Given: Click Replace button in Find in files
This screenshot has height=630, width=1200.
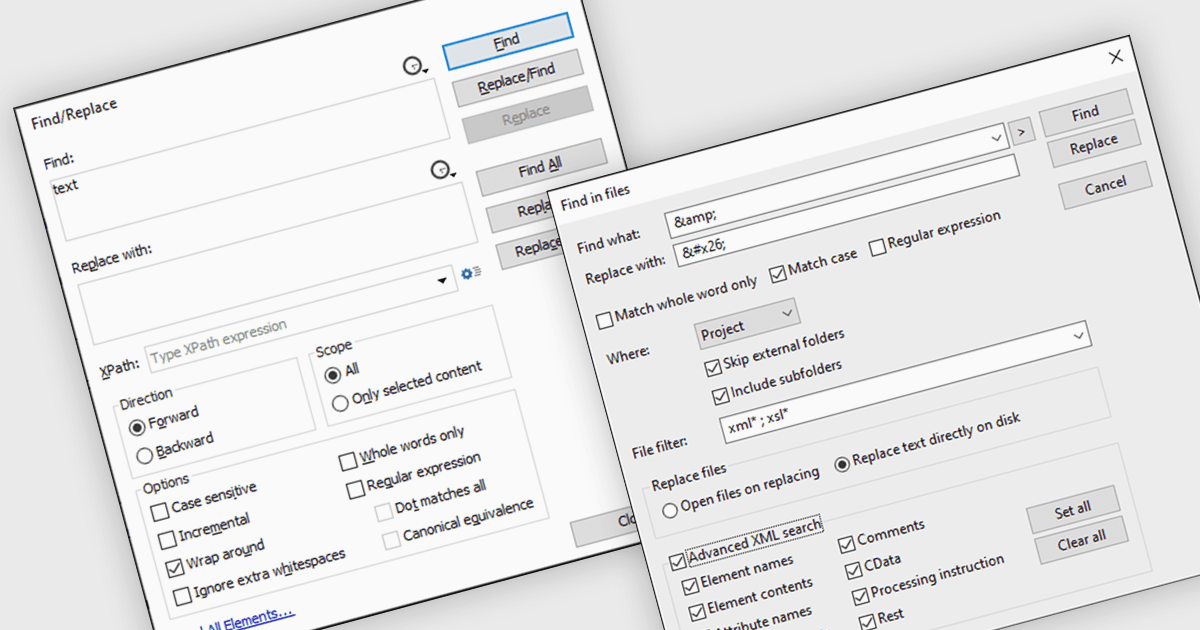Looking at the screenshot, I should [1094, 144].
